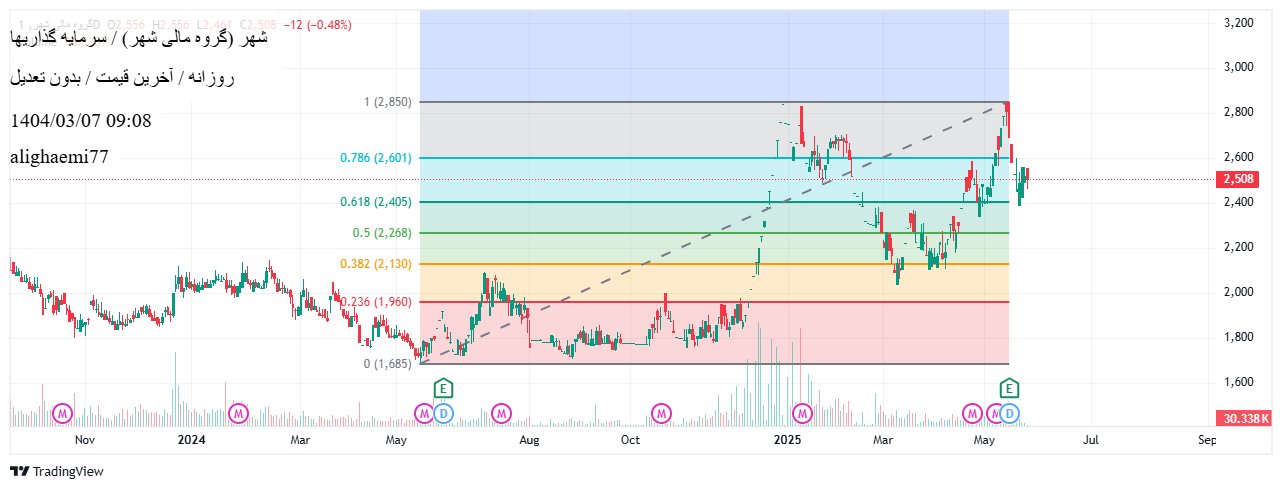Click the M marker above the 2025 label
Image resolution: width=1282 pixels, height=489 pixels.
pos(802,412)
